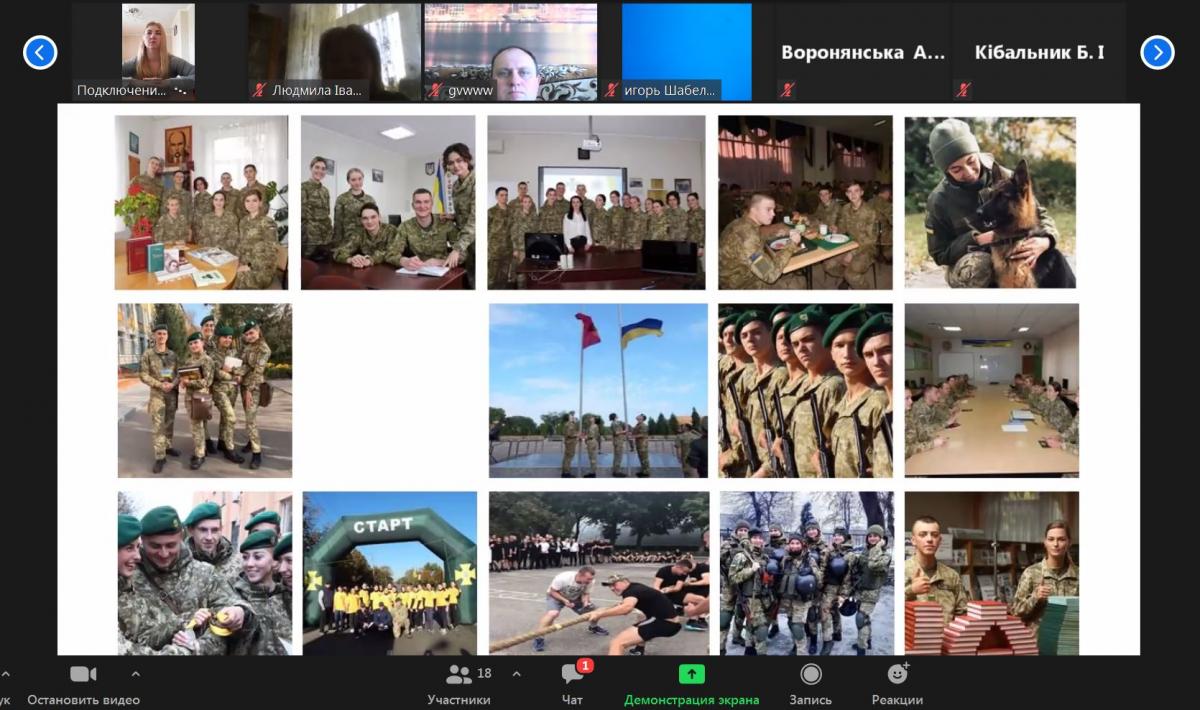Screen dimensions: 1200x710
Task: Select the Подключение participant video tile
Action: tap(158, 52)
